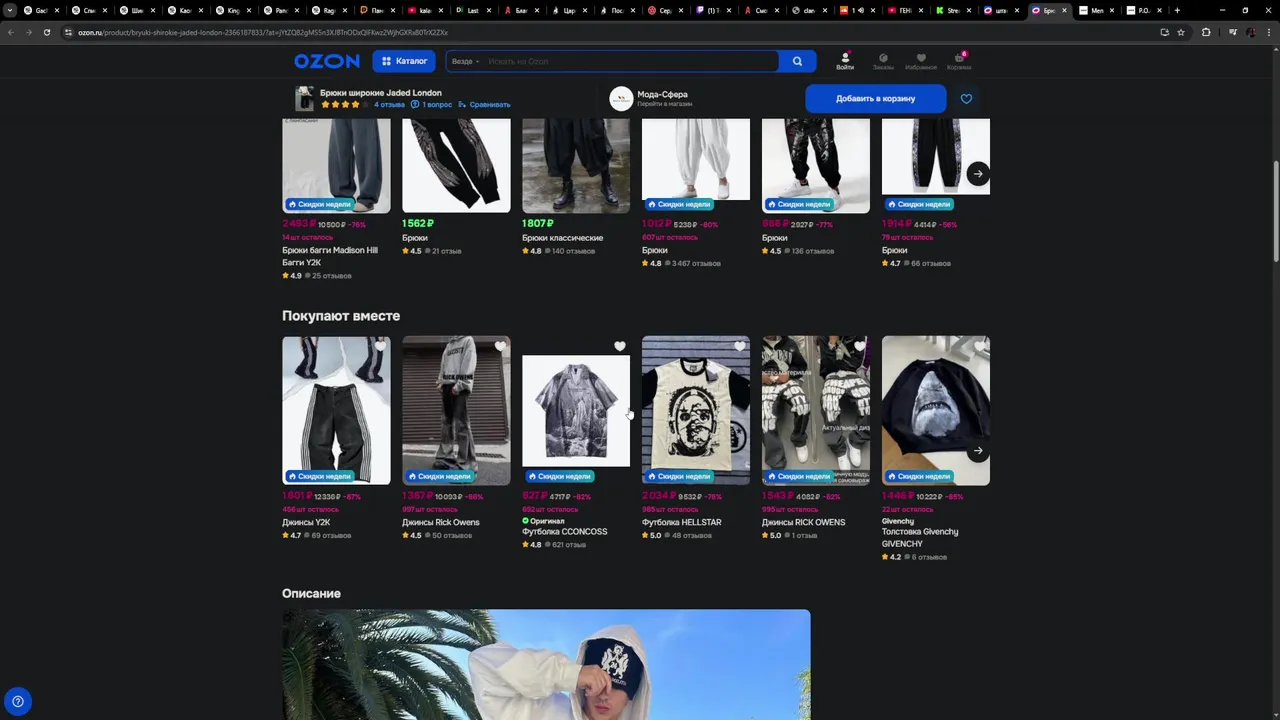The image size is (1280, 720).
Task: Open browser extensions puzzle icon
Action: (1206, 32)
